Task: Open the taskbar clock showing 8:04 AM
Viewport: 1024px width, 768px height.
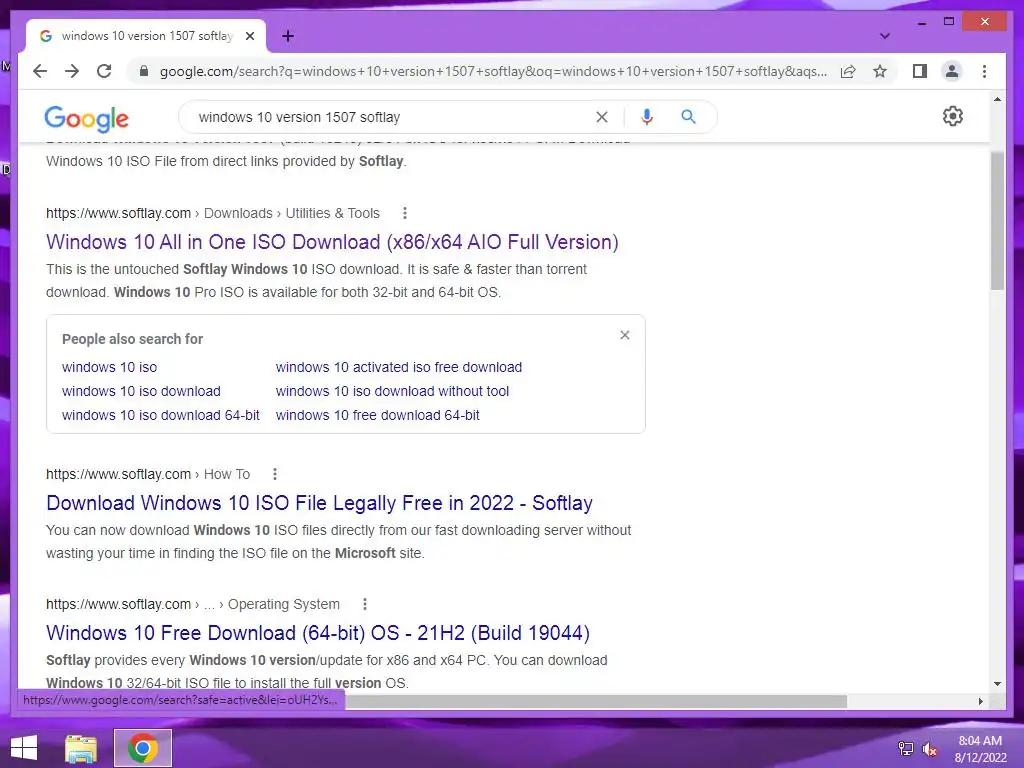Action: coord(980,749)
